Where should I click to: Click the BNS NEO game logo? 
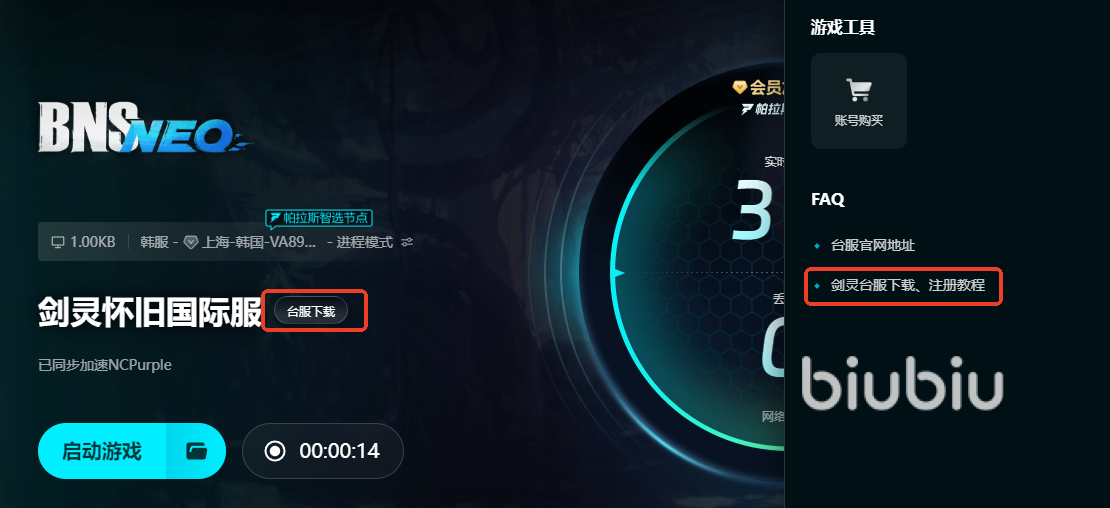[x=146, y=127]
